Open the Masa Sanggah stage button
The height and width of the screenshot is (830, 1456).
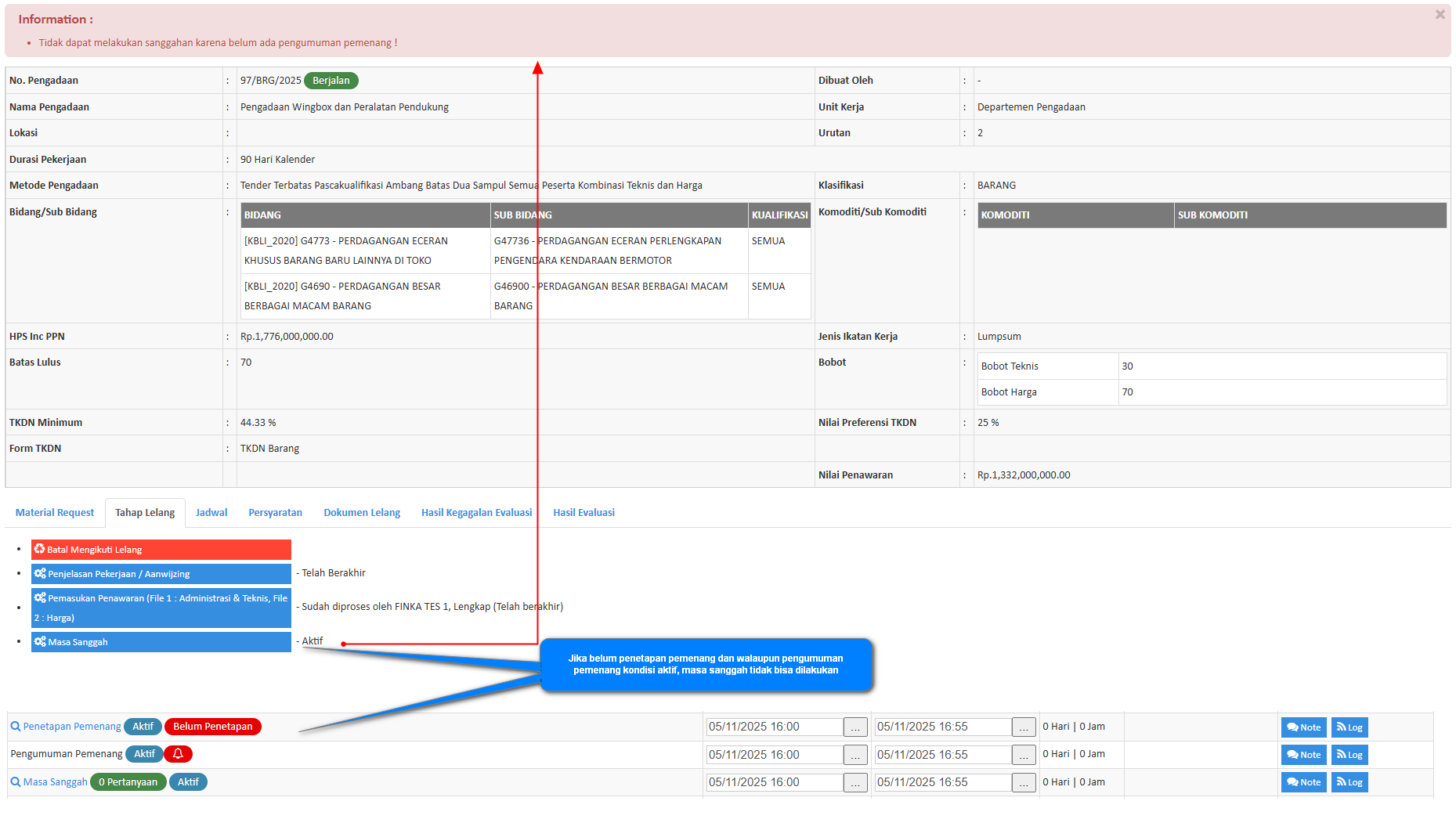pos(161,642)
